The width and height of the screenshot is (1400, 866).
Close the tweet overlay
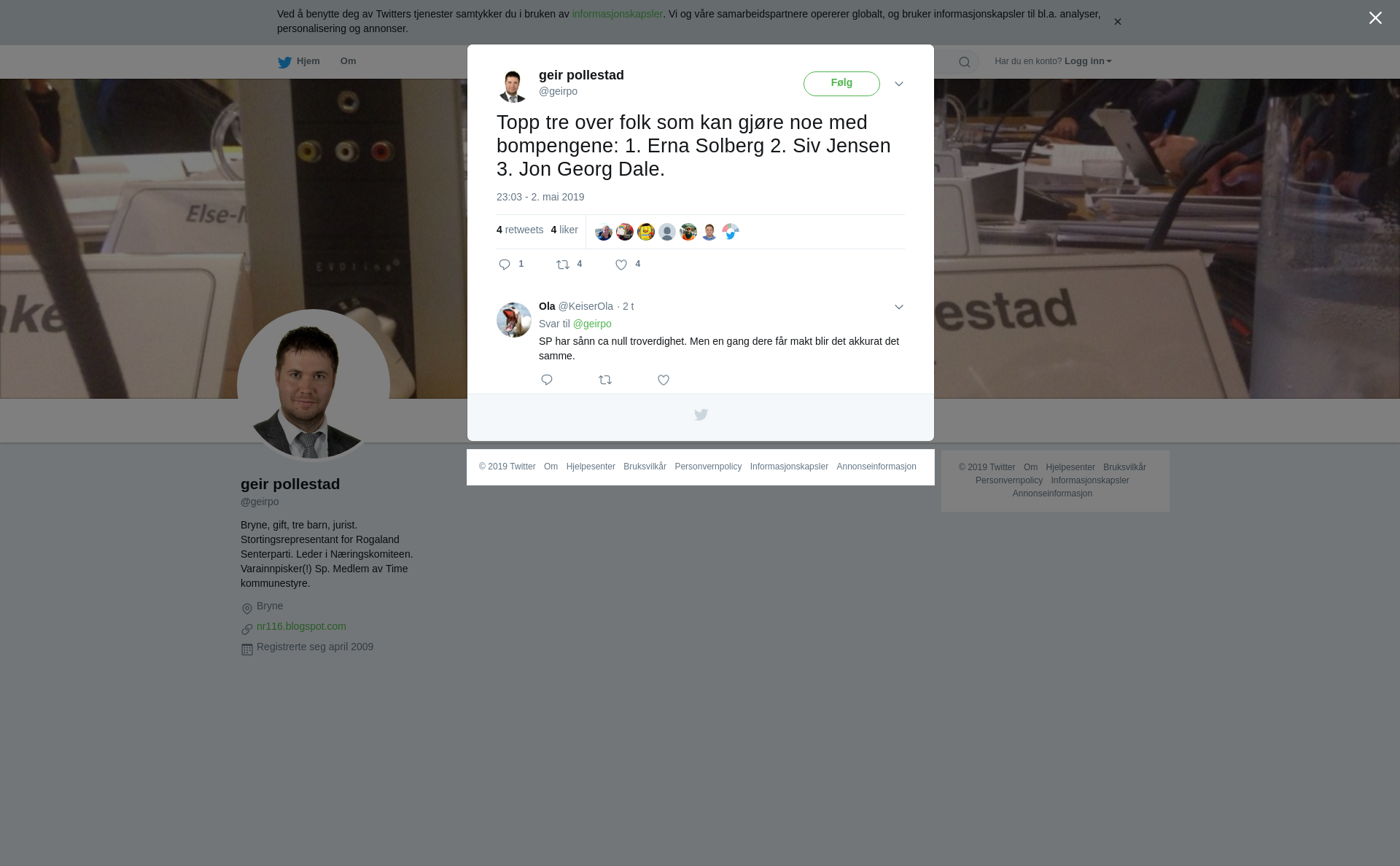point(1375,18)
